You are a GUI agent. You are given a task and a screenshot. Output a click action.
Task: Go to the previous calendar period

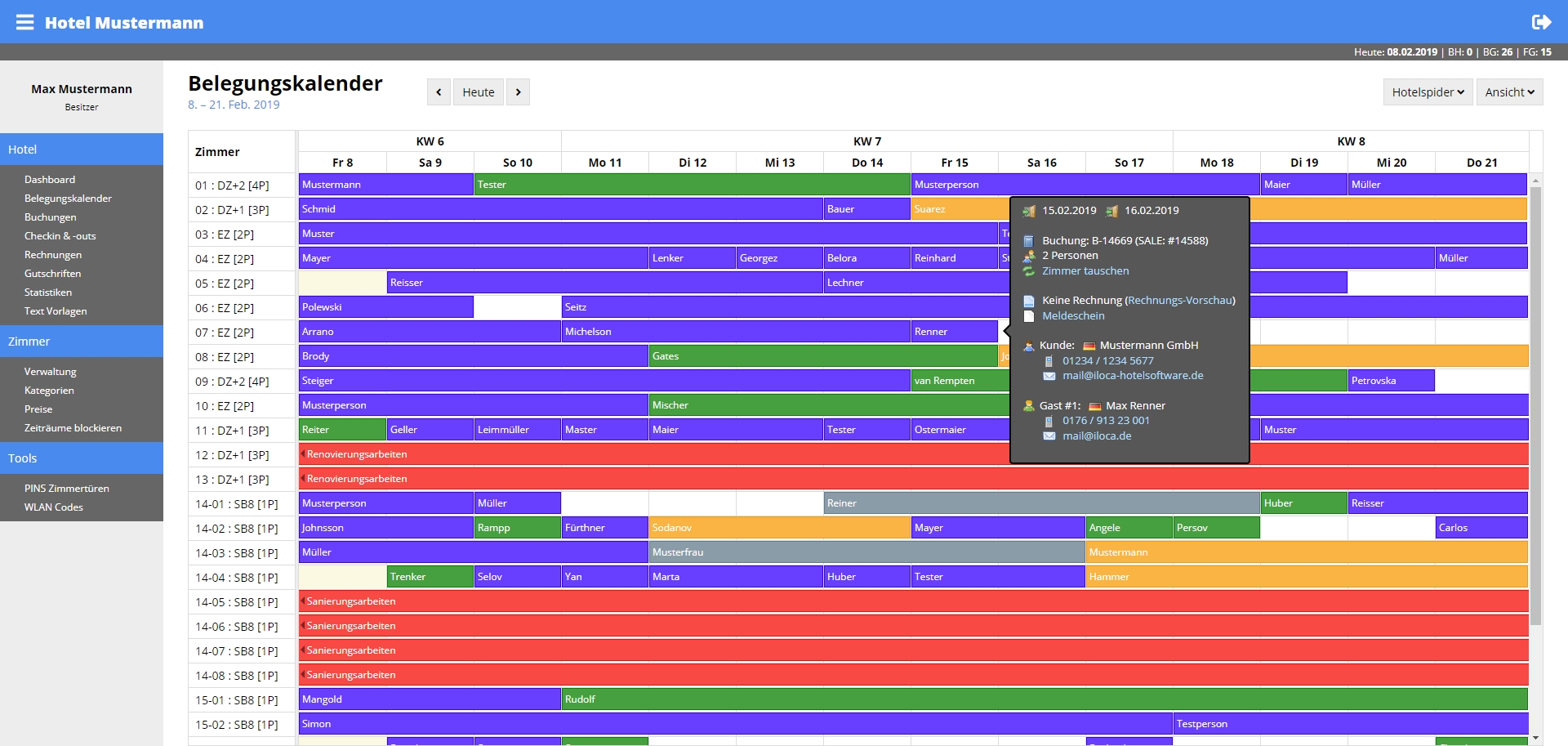coord(439,92)
